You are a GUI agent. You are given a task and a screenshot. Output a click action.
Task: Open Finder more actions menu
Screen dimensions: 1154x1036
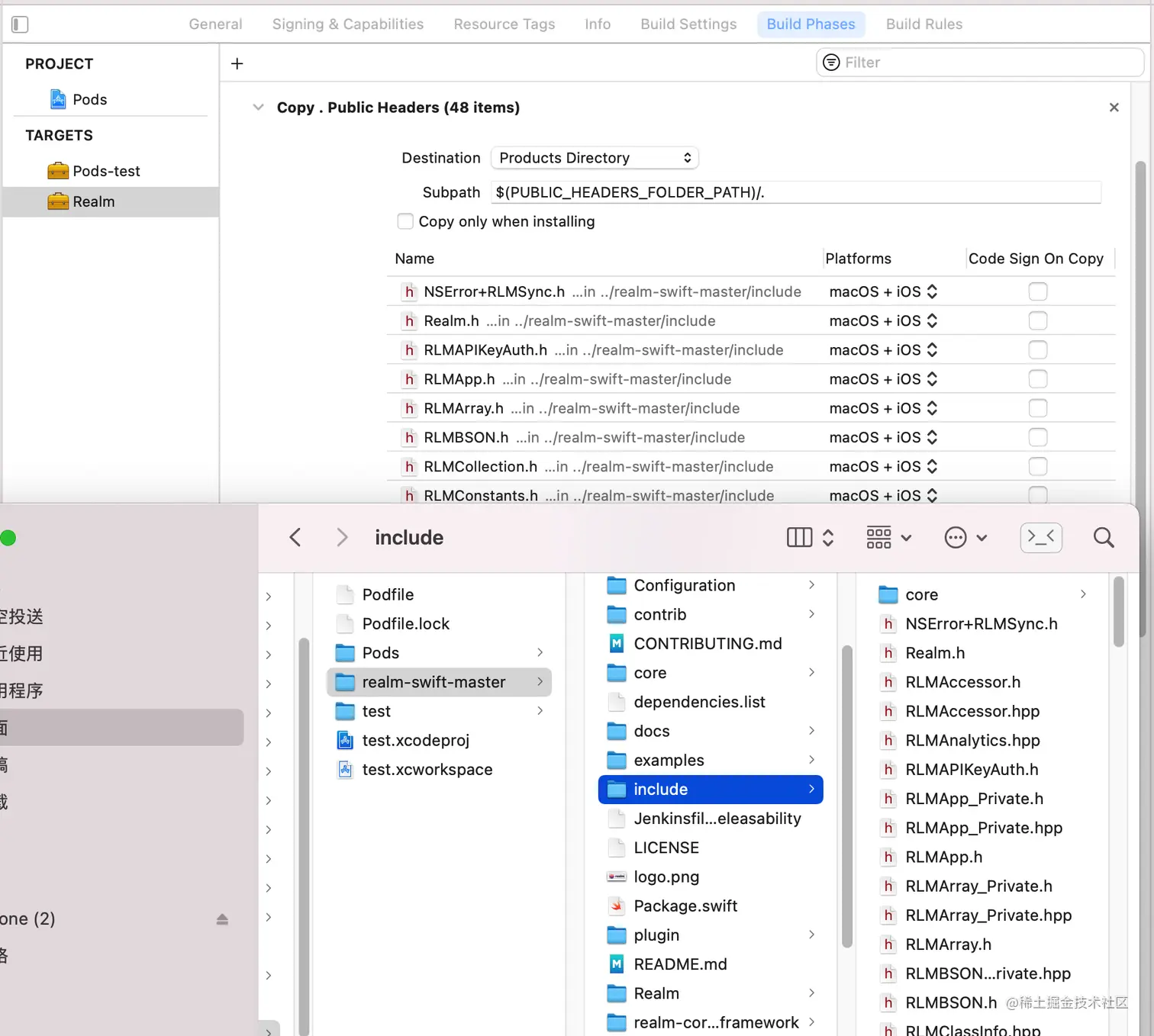pos(965,537)
